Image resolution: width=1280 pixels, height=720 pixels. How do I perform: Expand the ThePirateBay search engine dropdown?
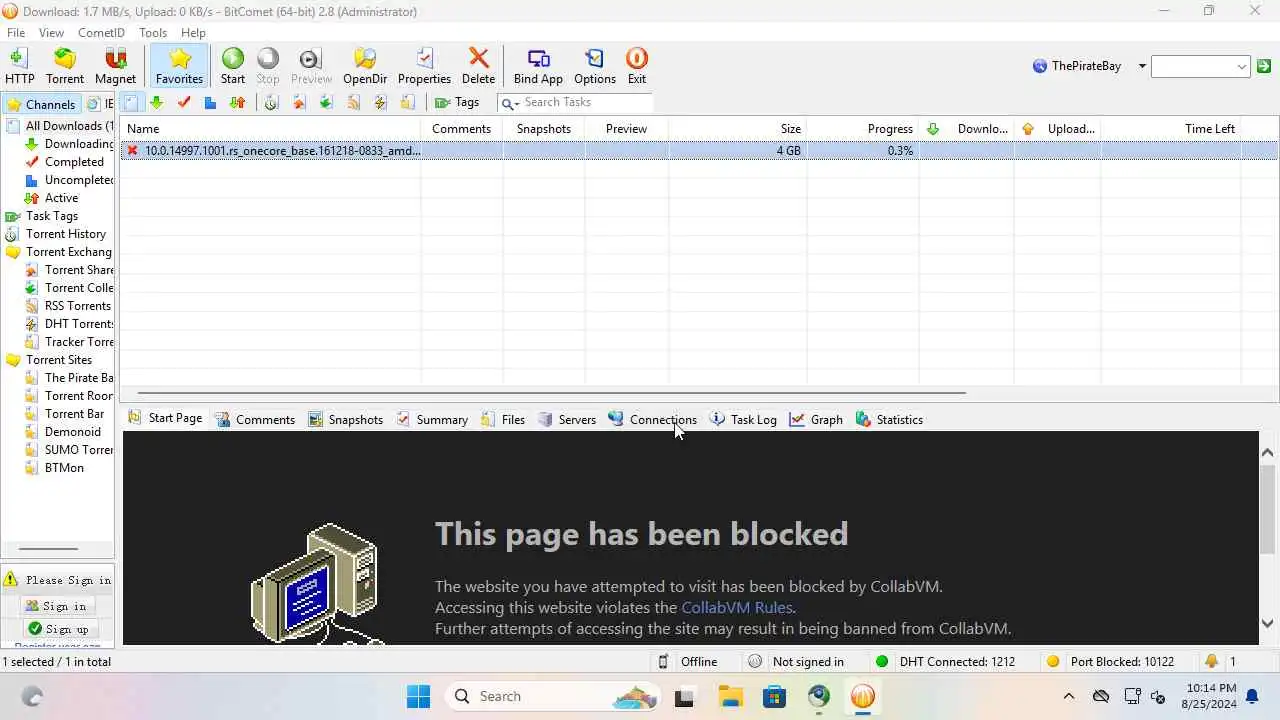(x=1142, y=67)
